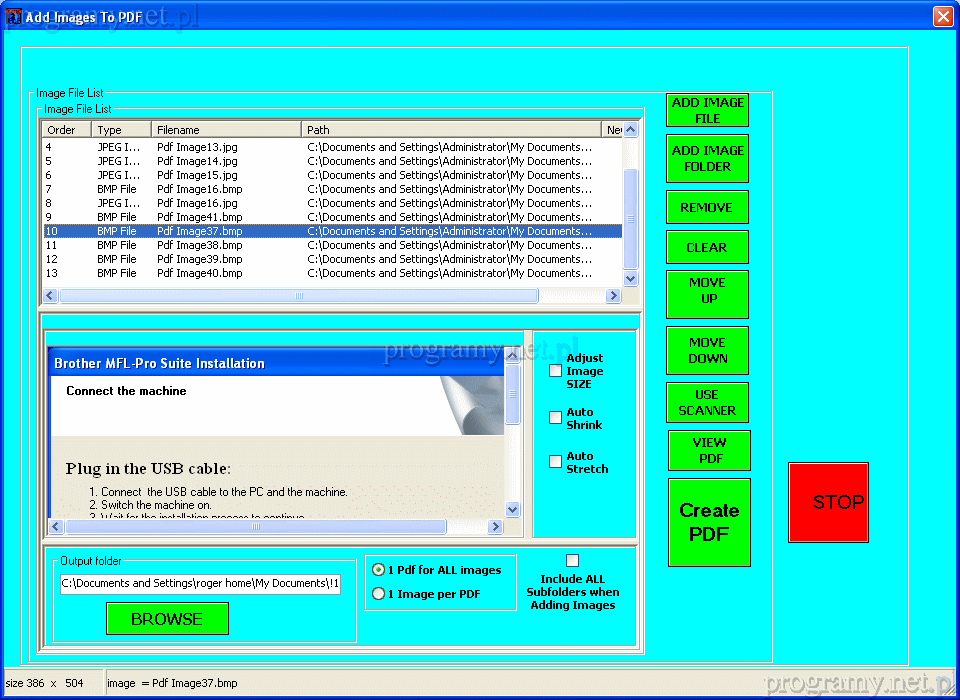Click the MOVE UP button
Screen dimensions: 960x700
click(707, 290)
